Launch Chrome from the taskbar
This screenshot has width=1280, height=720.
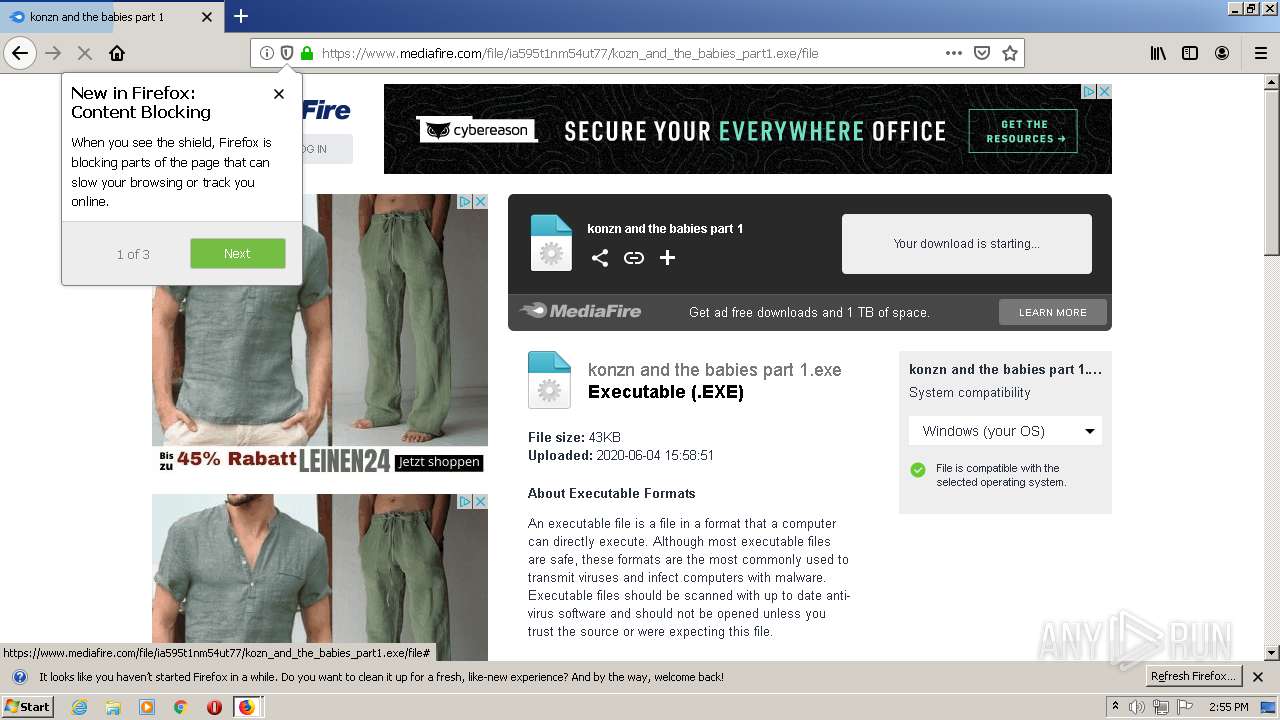(181, 707)
